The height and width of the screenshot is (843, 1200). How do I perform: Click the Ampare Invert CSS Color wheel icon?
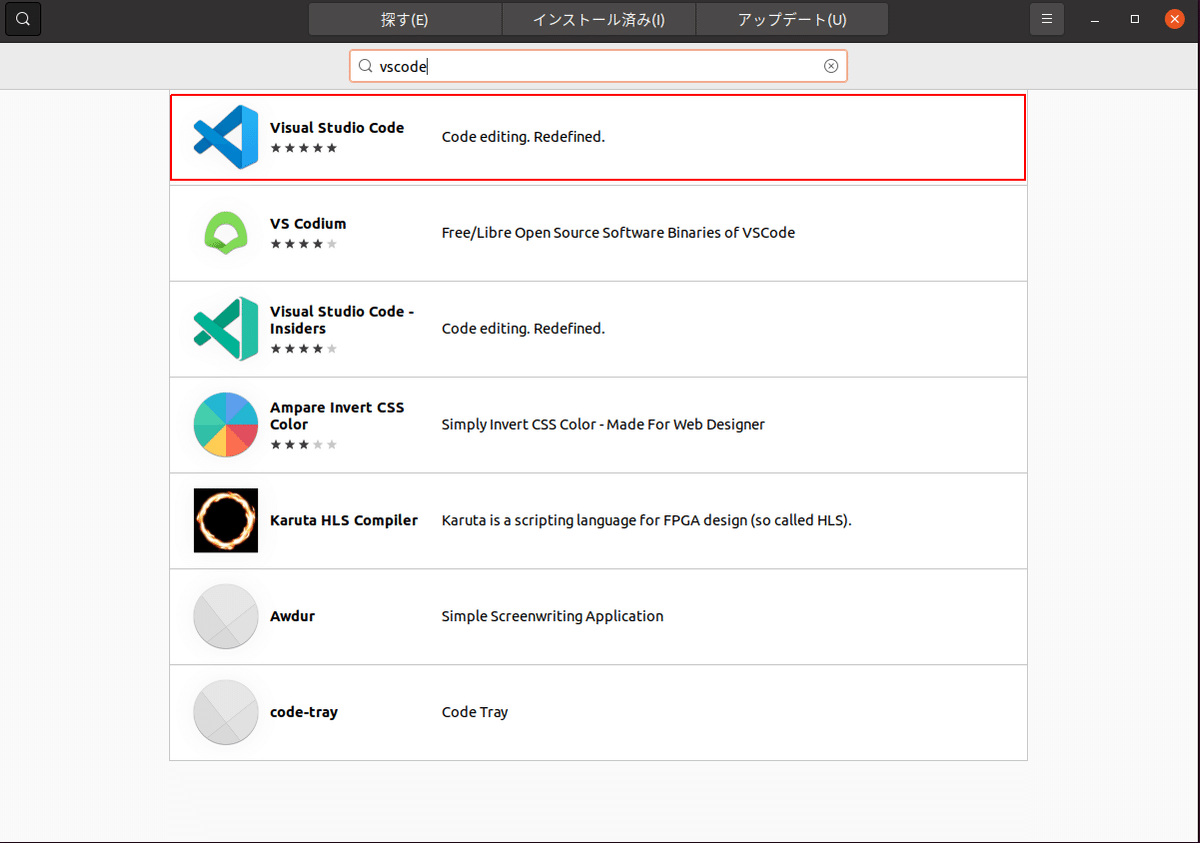click(x=226, y=424)
